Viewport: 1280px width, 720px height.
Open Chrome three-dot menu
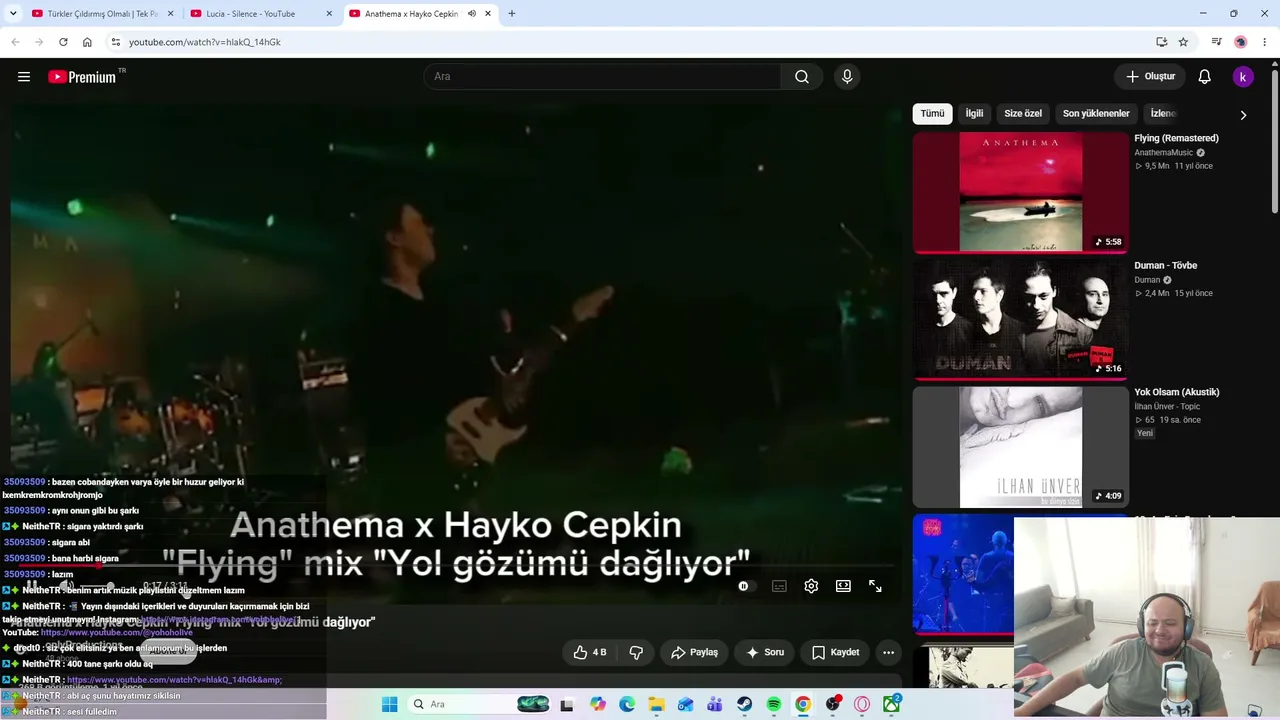click(1265, 42)
